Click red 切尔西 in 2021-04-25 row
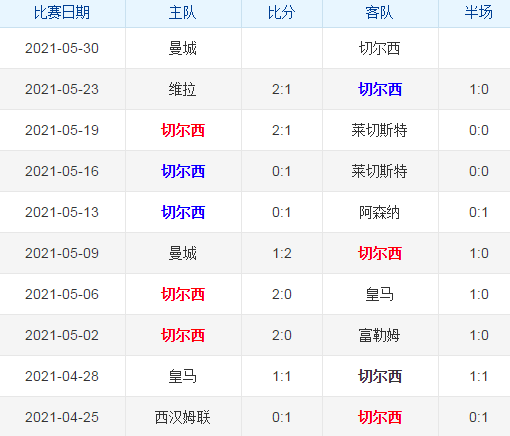The height and width of the screenshot is (436, 510). point(380,417)
